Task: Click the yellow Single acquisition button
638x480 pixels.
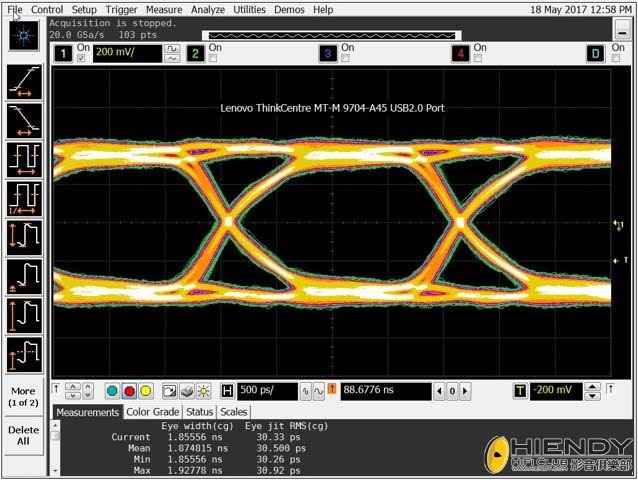Action: [x=146, y=391]
